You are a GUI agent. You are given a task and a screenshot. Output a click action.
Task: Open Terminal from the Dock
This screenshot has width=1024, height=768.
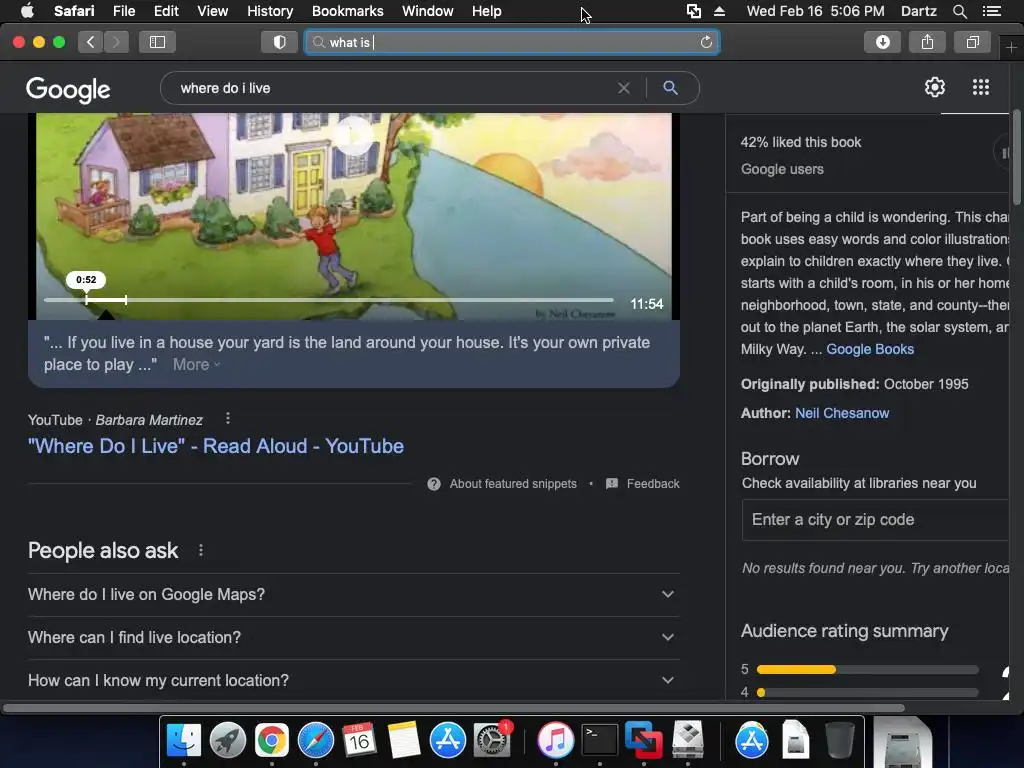600,740
